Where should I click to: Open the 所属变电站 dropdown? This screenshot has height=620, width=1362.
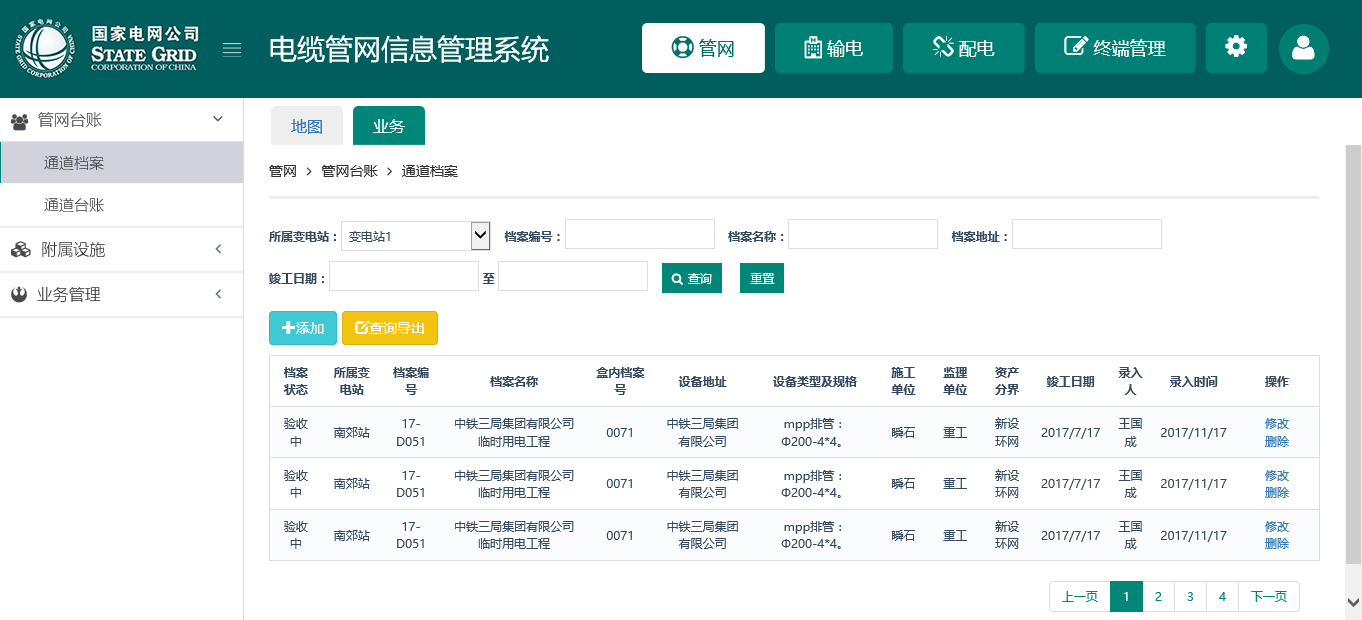416,236
